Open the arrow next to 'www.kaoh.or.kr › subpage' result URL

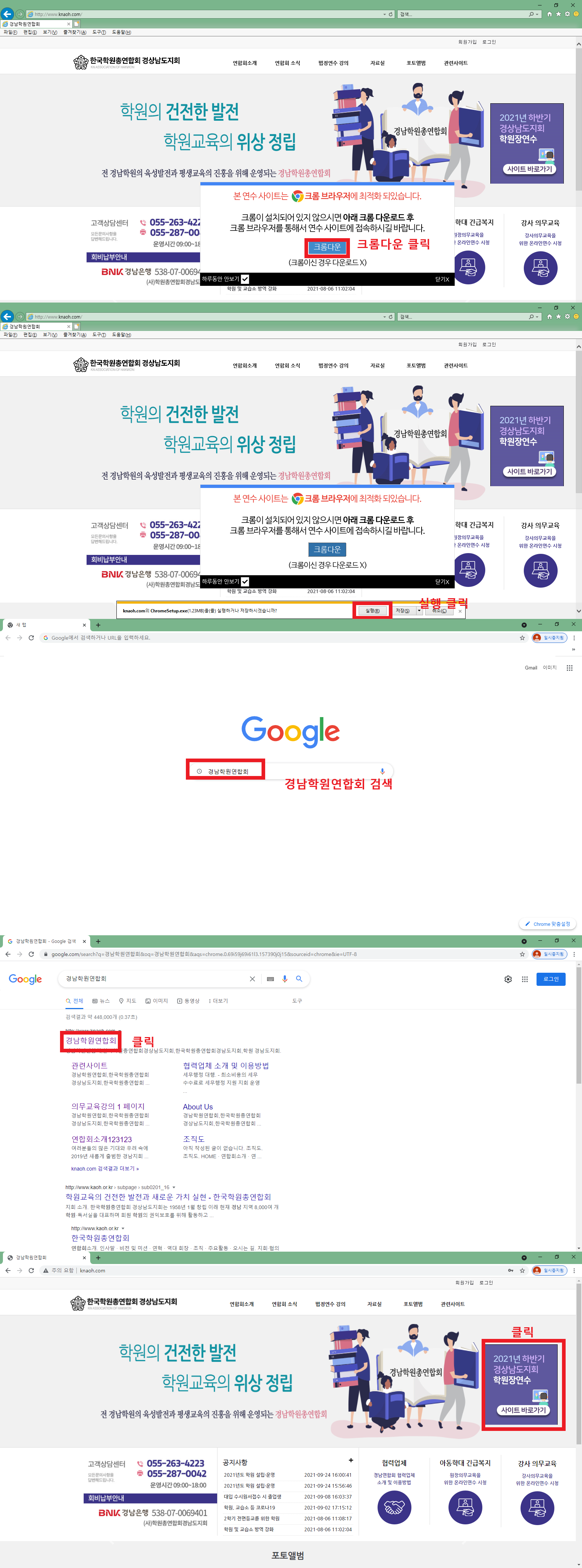click(174, 1188)
